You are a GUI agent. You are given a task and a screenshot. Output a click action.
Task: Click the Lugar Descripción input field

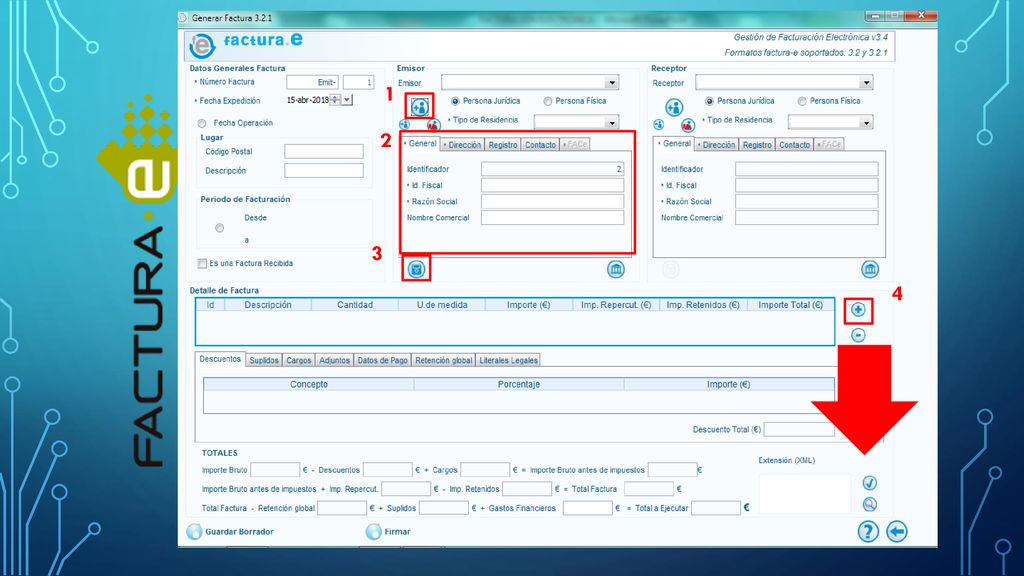pos(324,170)
